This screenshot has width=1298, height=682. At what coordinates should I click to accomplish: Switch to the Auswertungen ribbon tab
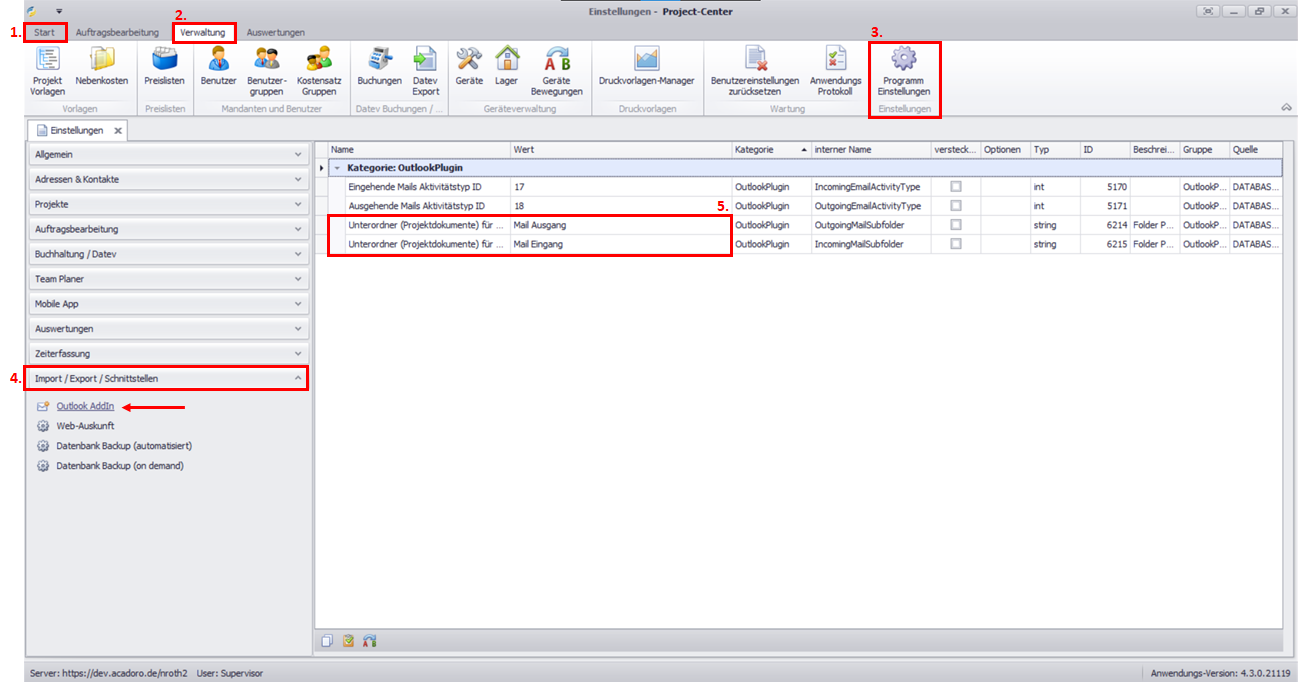pos(276,33)
